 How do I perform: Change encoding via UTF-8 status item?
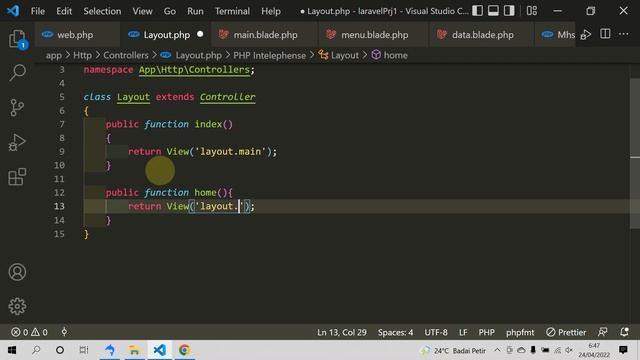(436, 332)
